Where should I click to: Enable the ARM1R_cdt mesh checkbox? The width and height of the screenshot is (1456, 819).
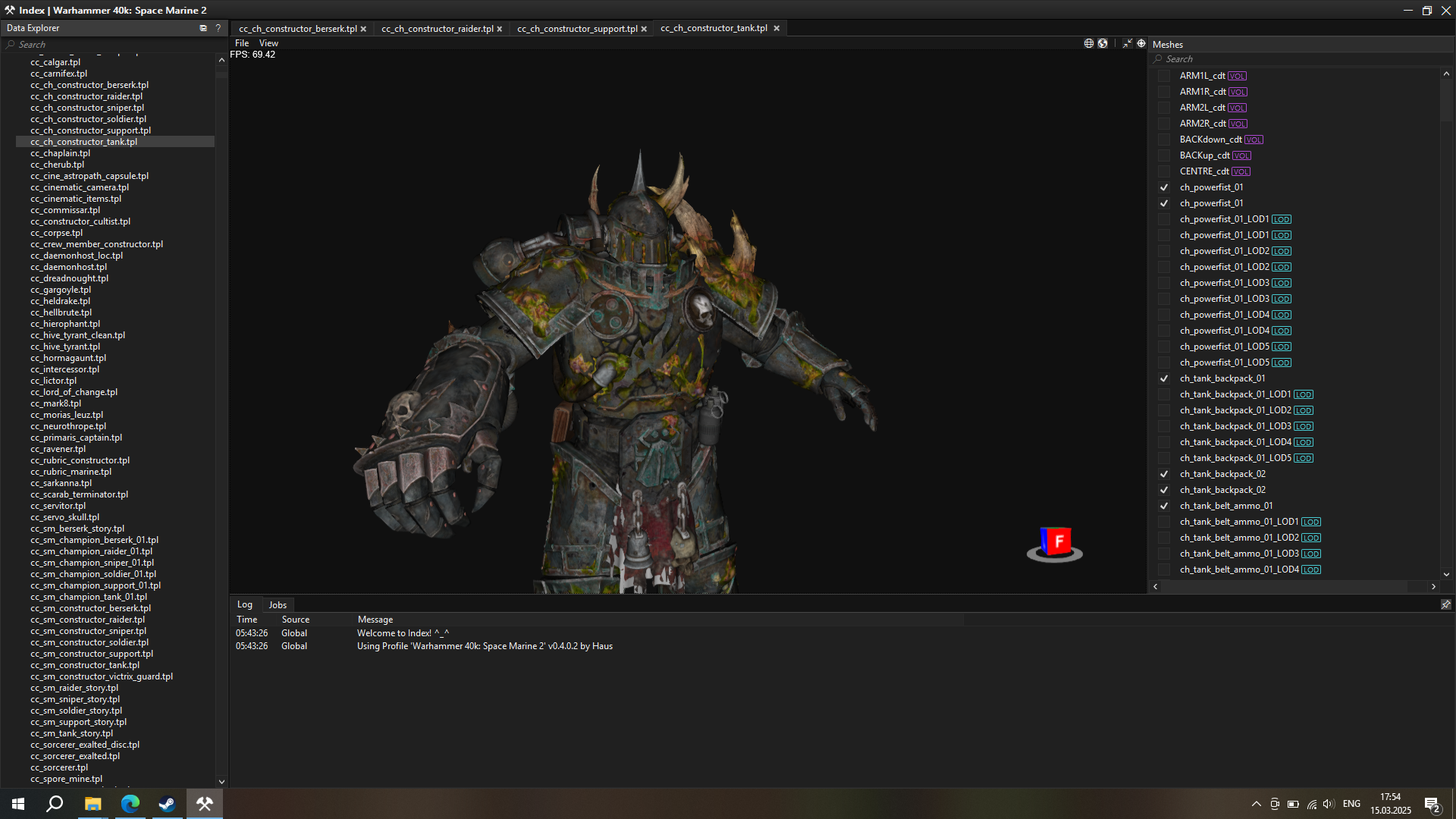(1164, 92)
